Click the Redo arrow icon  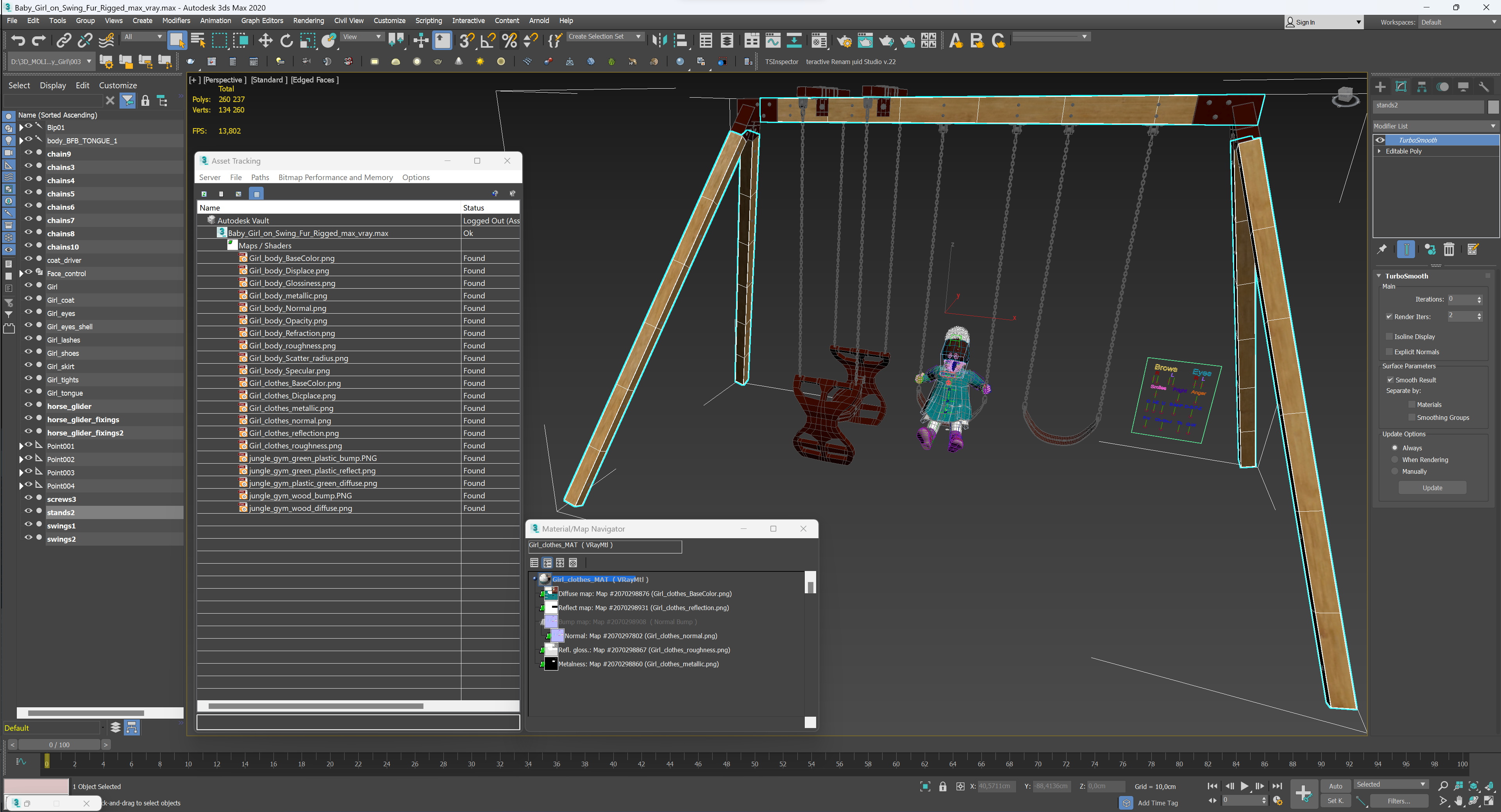(x=39, y=40)
